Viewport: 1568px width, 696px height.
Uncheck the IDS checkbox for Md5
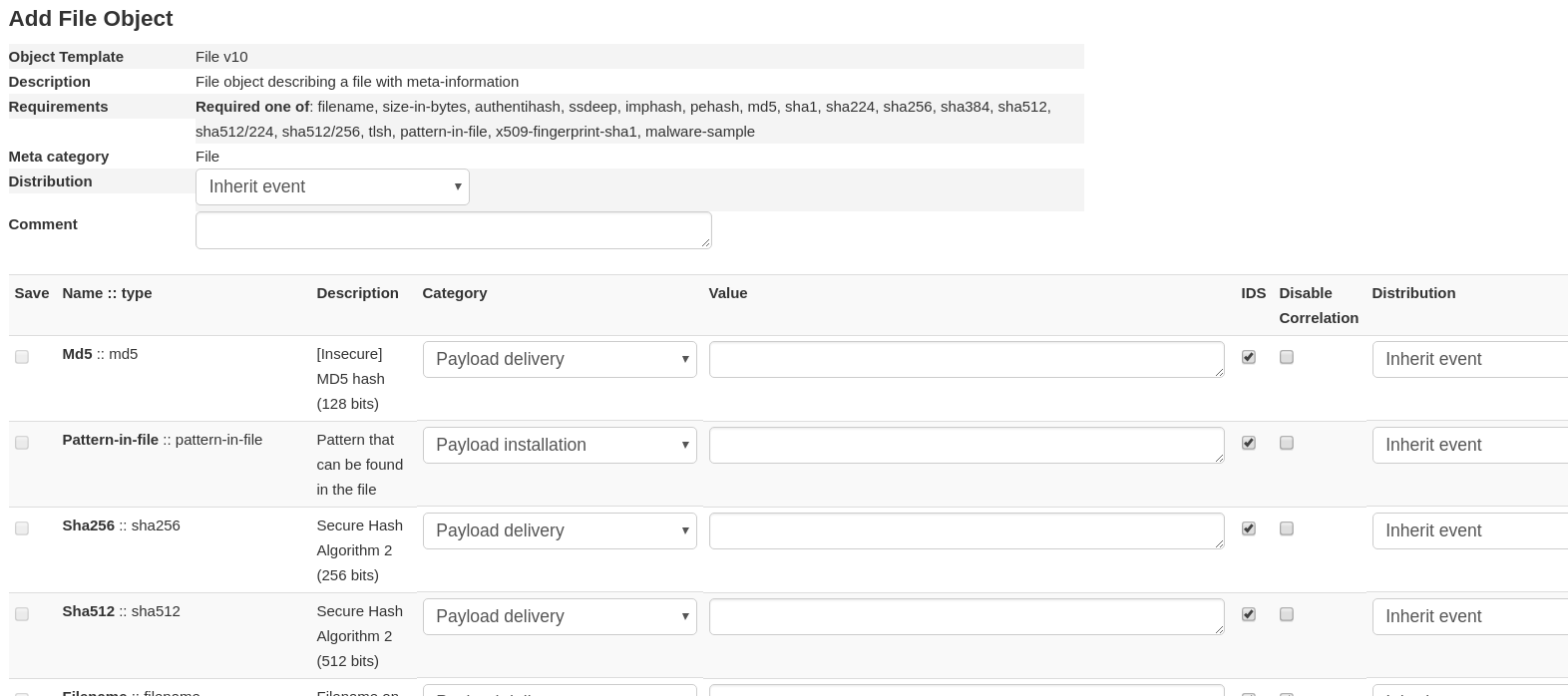[x=1249, y=357]
